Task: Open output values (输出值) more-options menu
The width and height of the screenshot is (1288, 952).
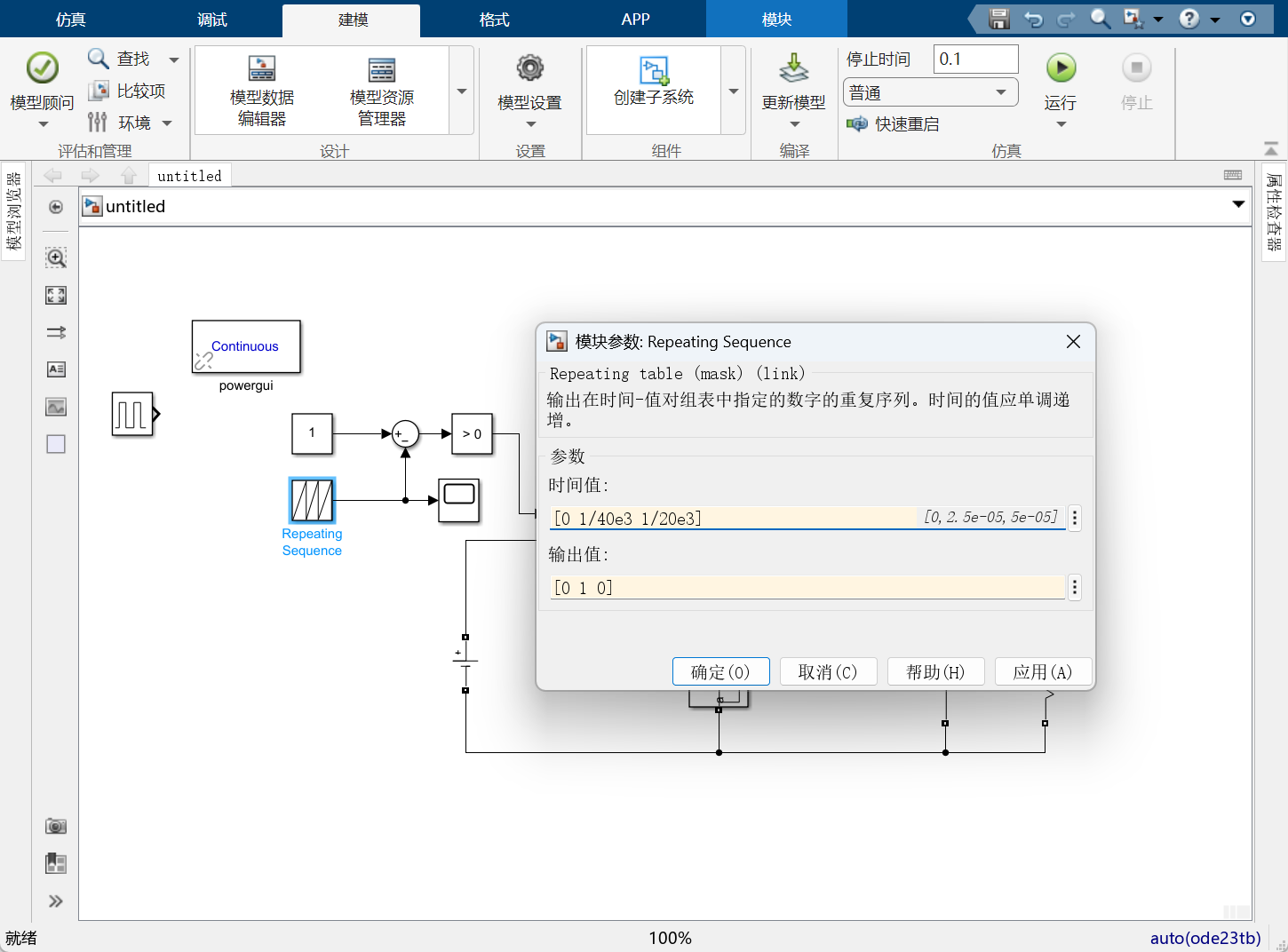Action: (1075, 587)
